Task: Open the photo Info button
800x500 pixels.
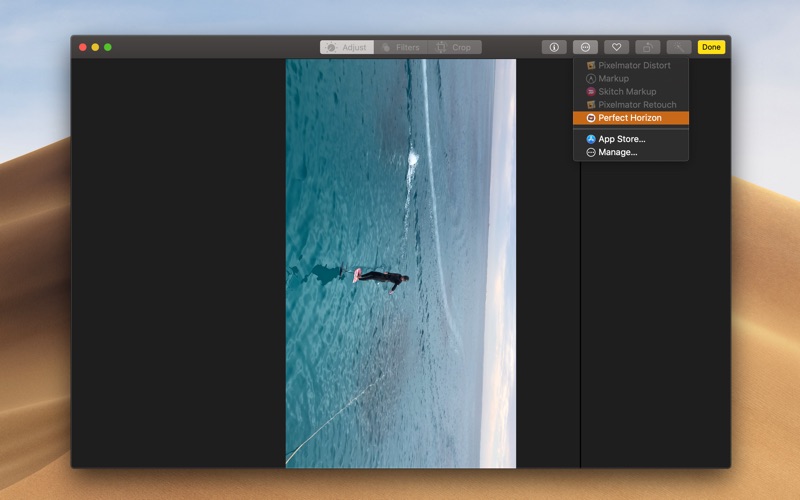Action: coord(554,47)
